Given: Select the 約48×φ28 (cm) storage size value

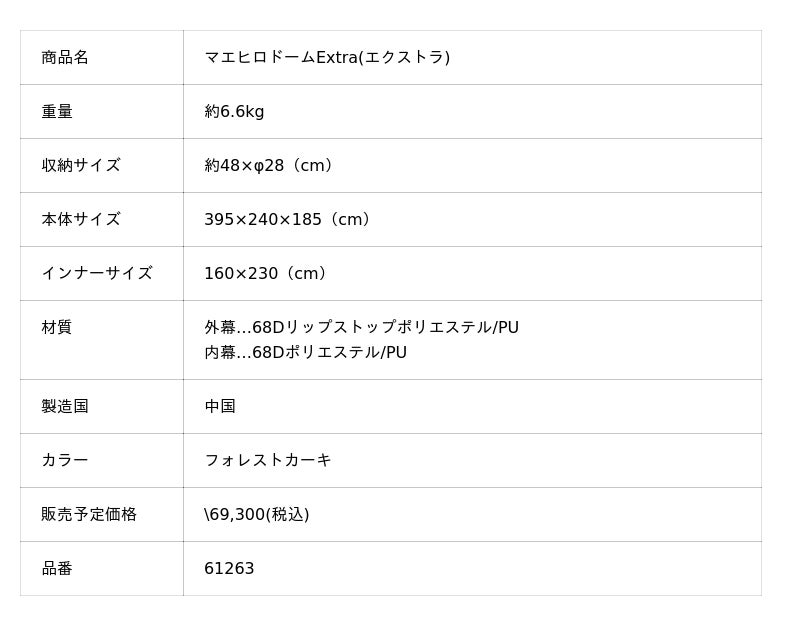Looking at the screenshot, I should (272, 166).
